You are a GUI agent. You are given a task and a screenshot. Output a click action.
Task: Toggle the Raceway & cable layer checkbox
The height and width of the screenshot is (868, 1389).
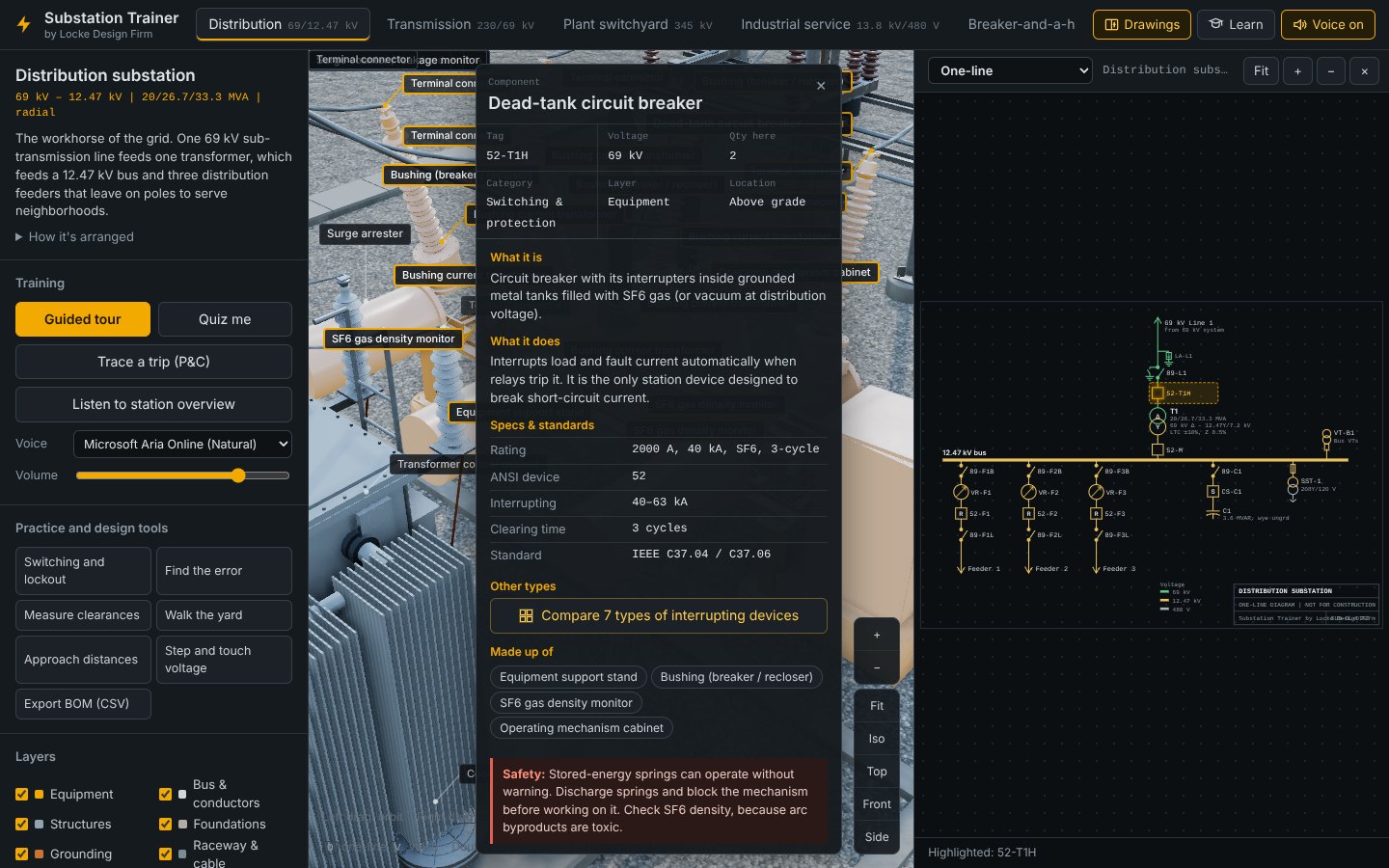pos(165,854)
